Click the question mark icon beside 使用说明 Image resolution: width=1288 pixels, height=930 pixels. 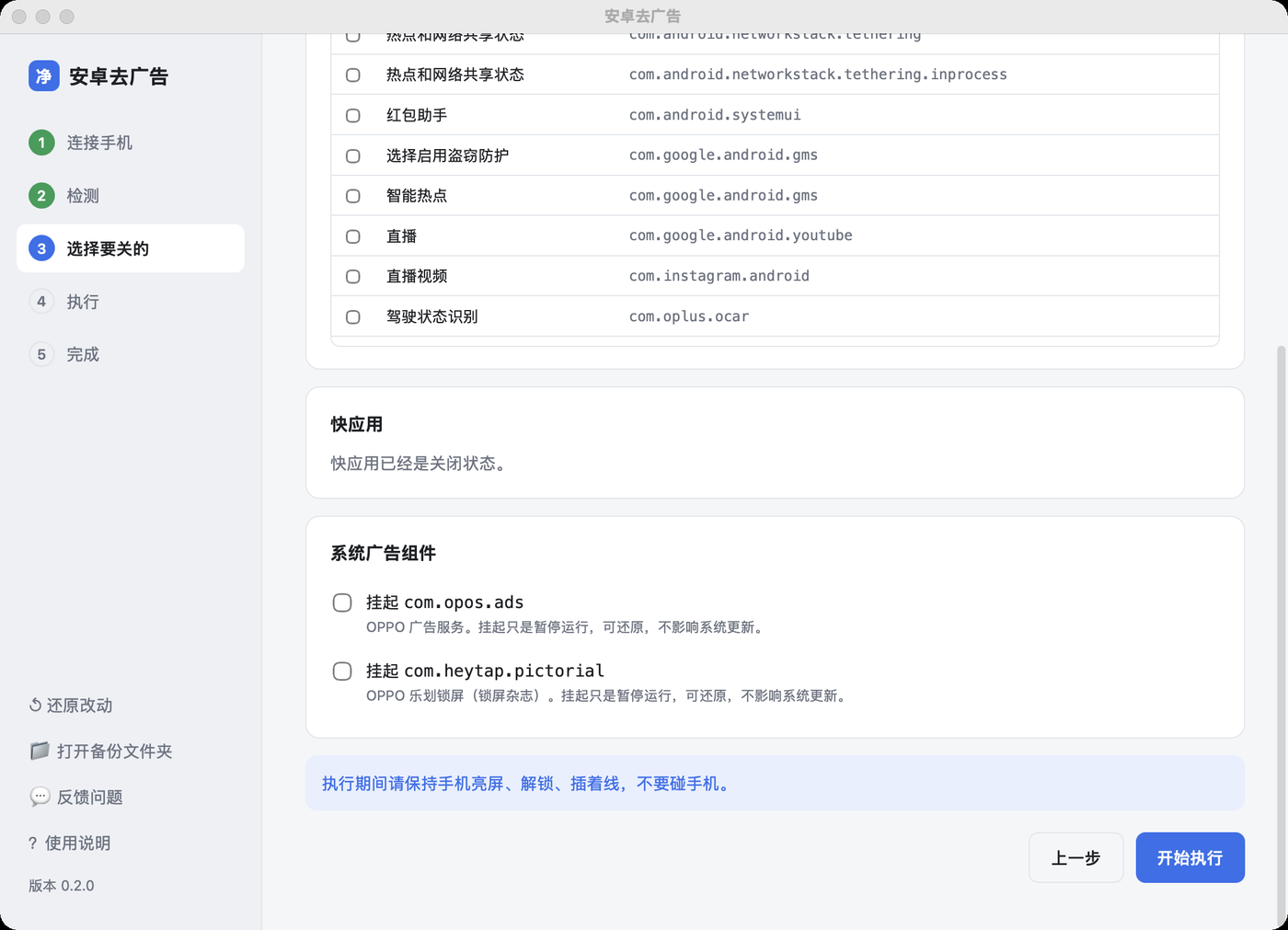pyautogui.click(x=33, y=843)
